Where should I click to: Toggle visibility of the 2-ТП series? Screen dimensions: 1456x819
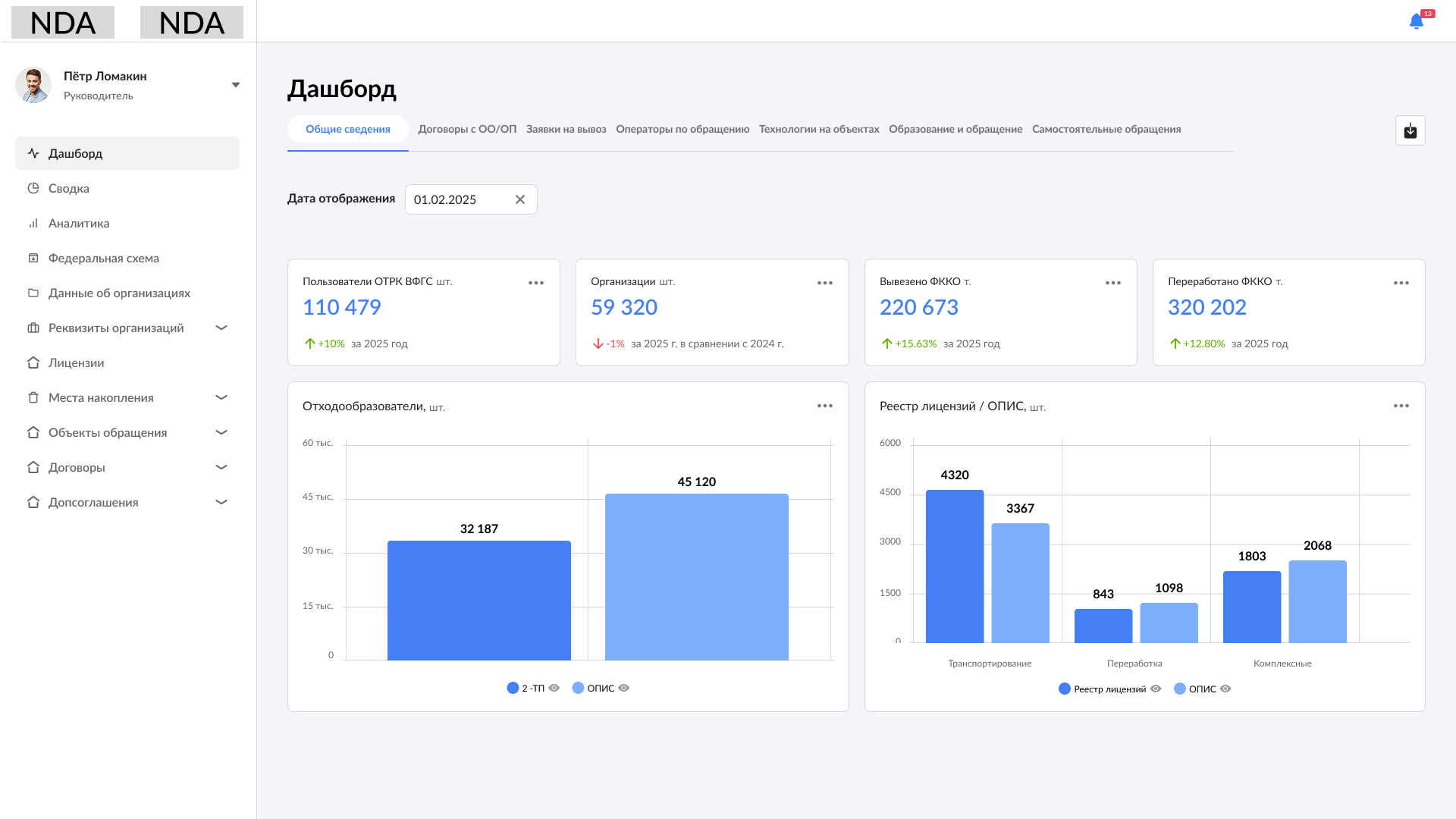click(554, 688)
